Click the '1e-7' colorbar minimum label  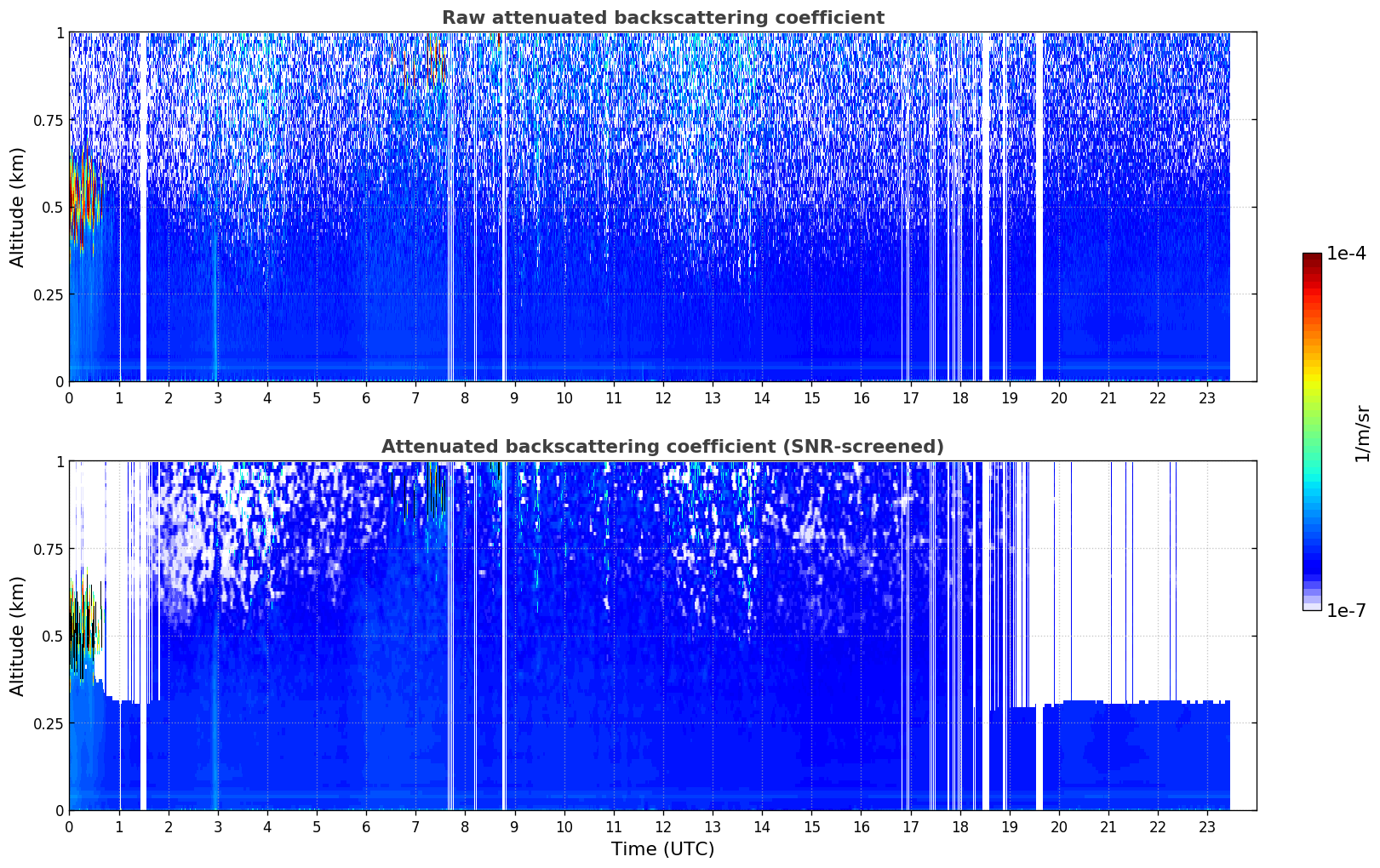pyautogui.click(x=1347, y=611)
